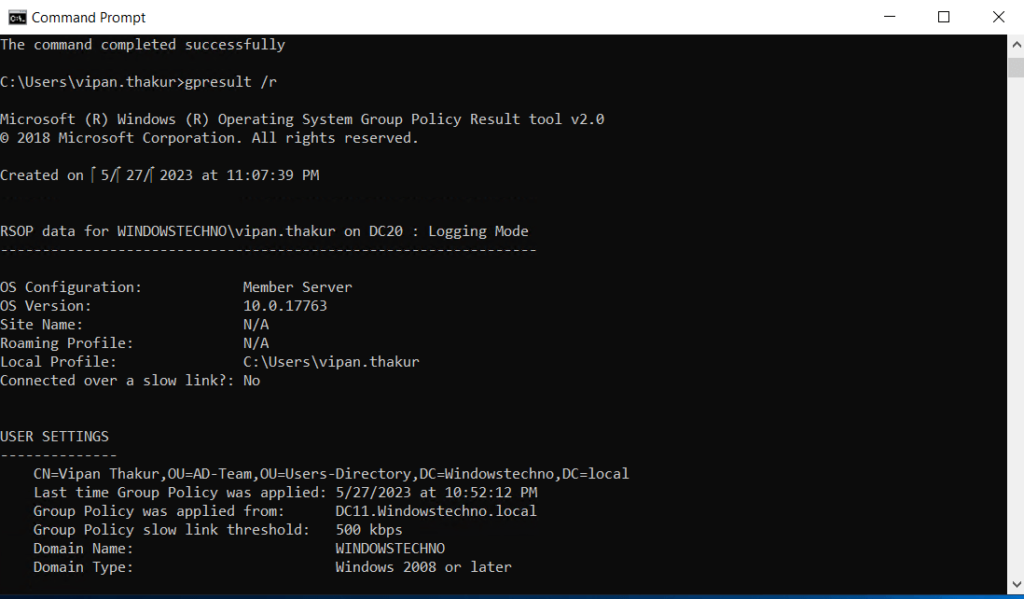
Task: Click the scrollbar up arrow
Action: coord(1015,45)
